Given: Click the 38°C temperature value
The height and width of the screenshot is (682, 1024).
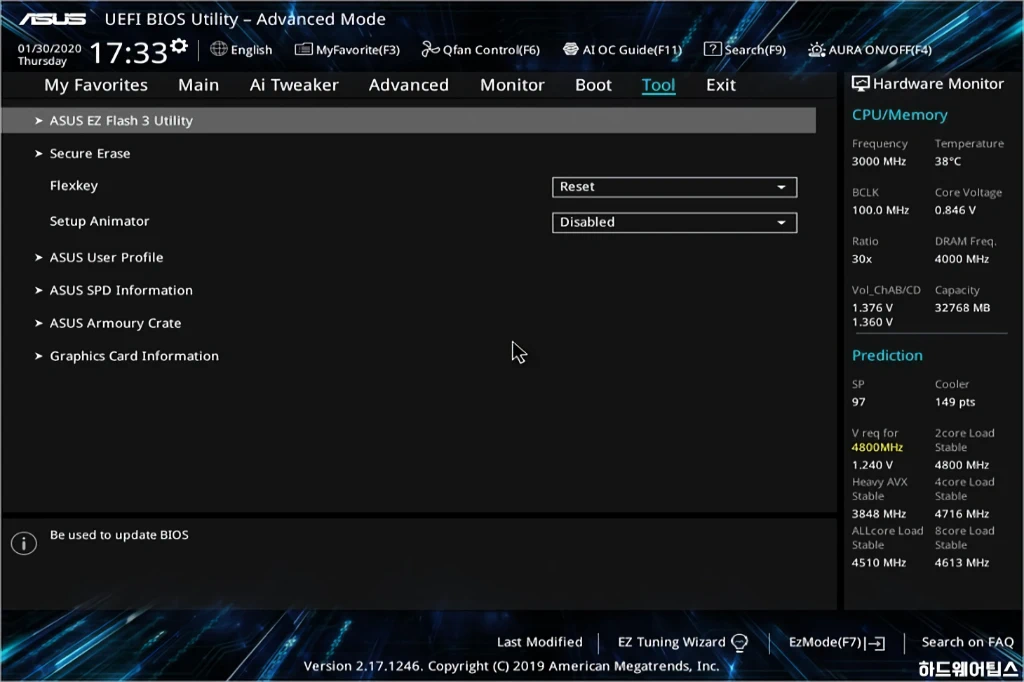Looking at the screenshot, I should 948,161.
